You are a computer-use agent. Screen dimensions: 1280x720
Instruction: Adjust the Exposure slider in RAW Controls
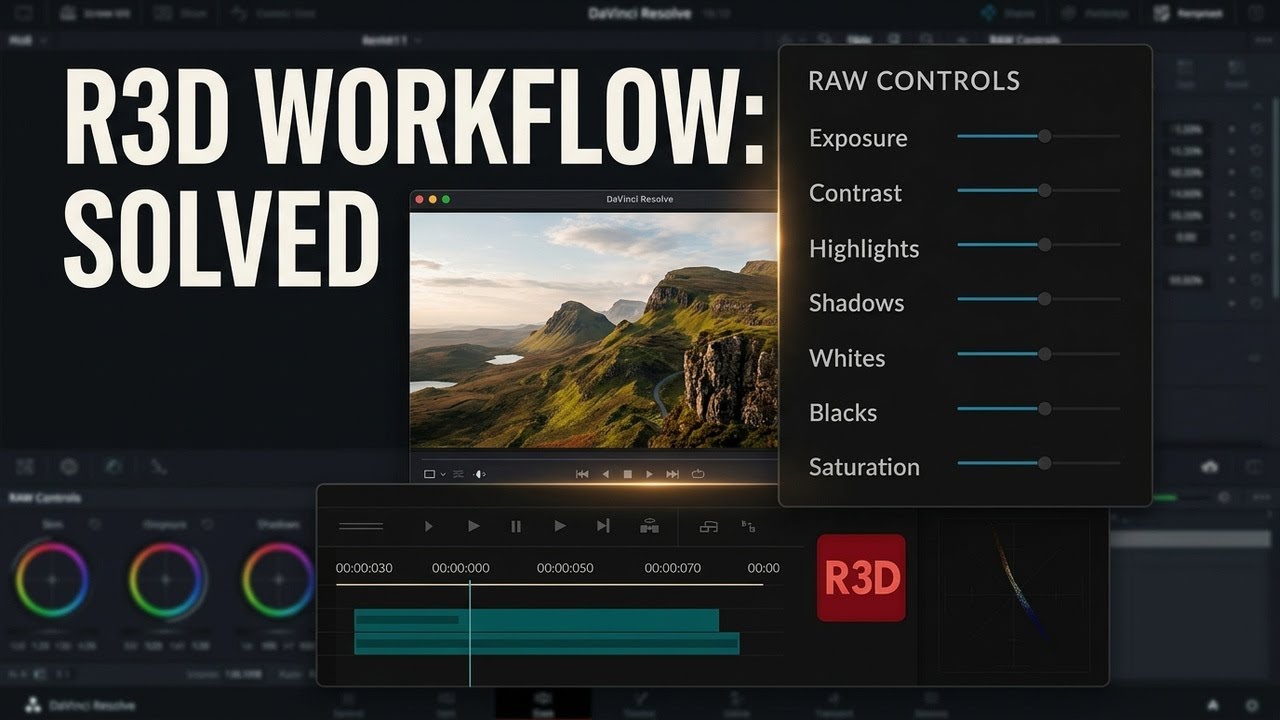click(1038, 136)
